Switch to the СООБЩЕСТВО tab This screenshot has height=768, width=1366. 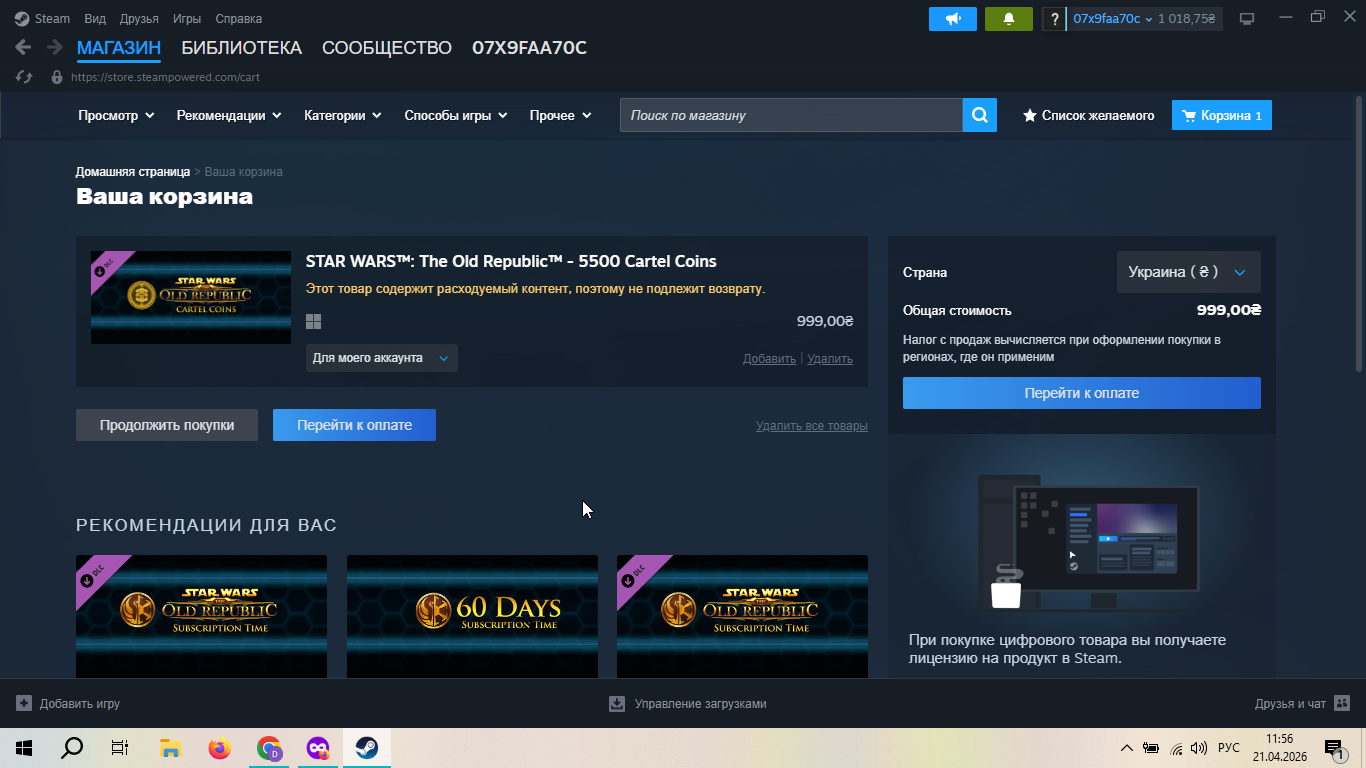[387, 48]
